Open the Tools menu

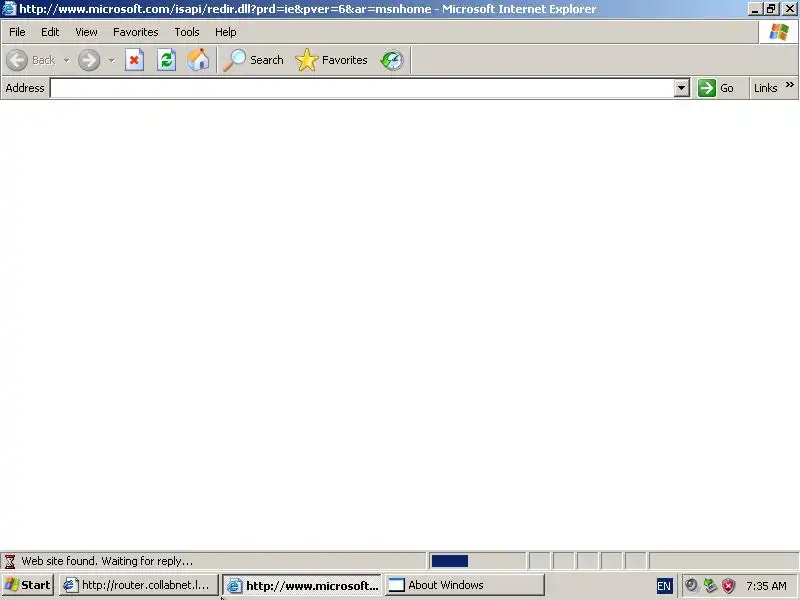pos(187,32)
